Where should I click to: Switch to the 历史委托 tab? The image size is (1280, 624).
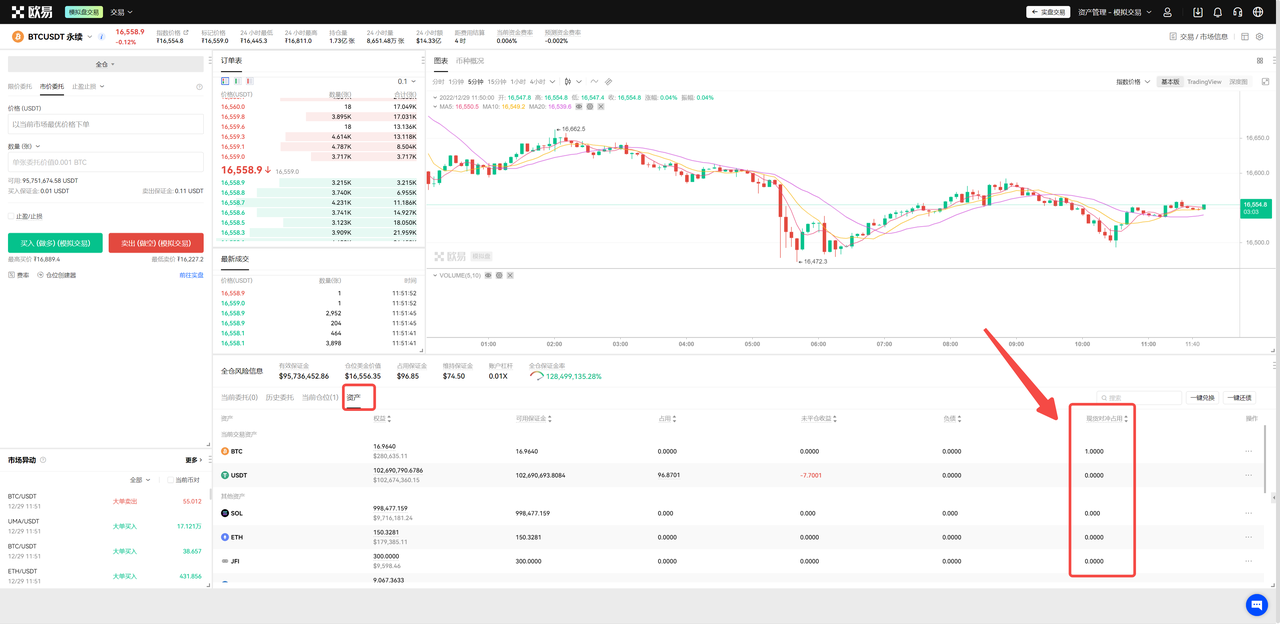click(279, 398)
